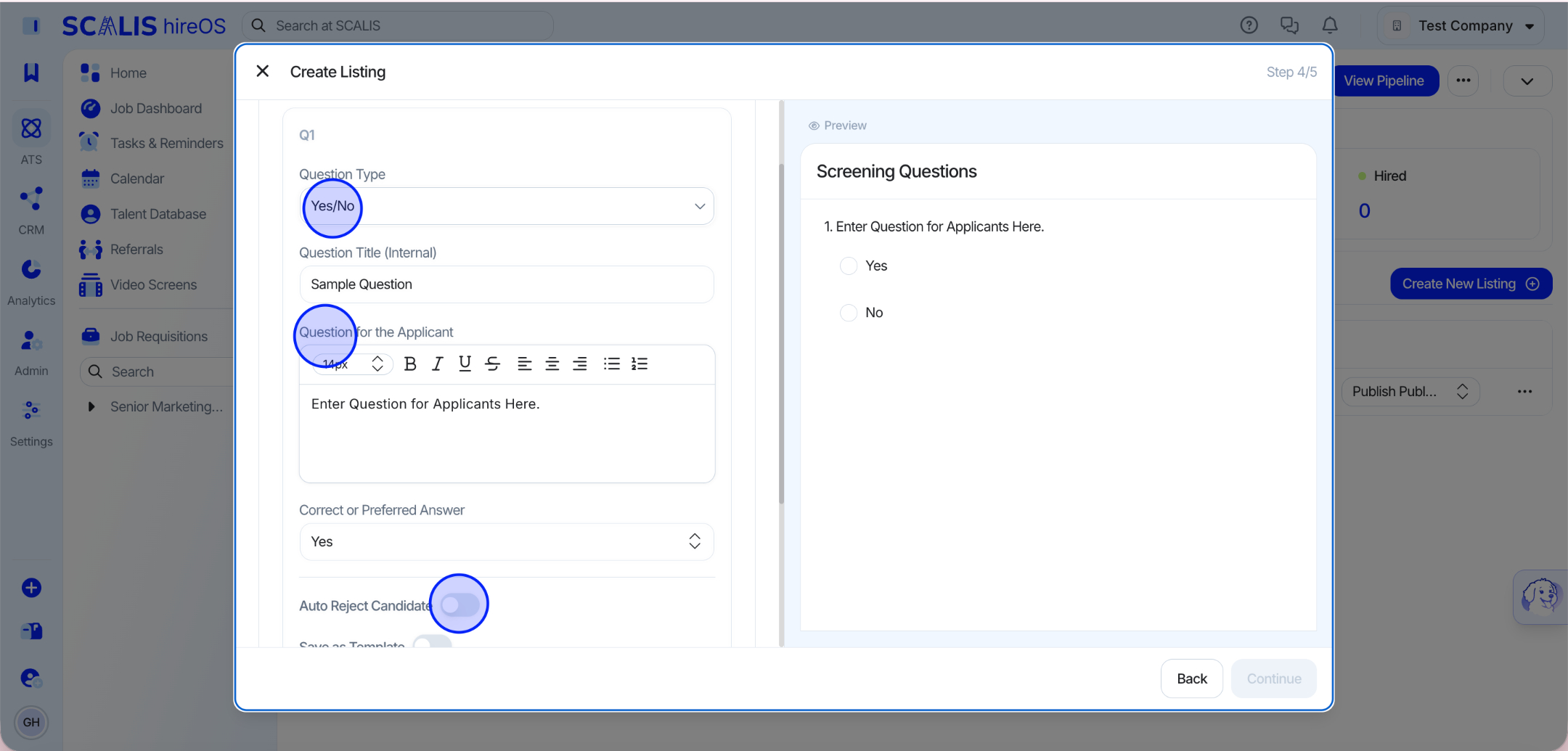Insert a bulleted list
This screenshot has width=1568, height=751.
coord(612,364)
